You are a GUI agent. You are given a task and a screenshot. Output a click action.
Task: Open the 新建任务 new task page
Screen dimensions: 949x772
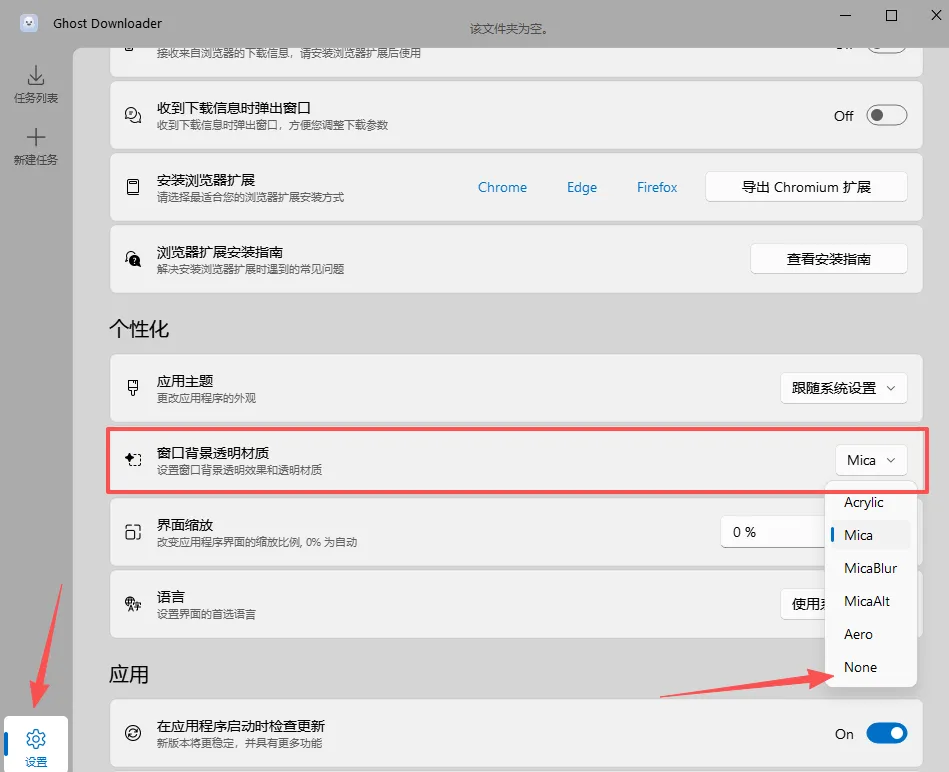click(x=36, y=146)
